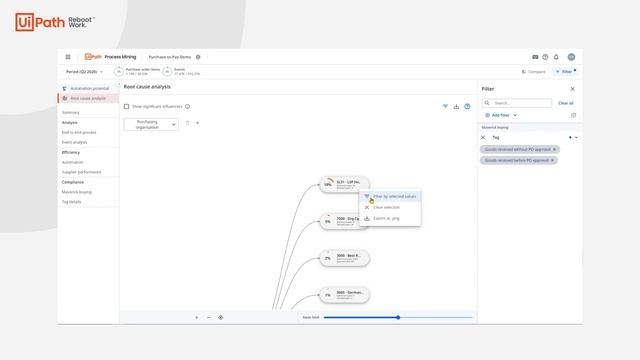Image resolution: width=640 pixels, height=360 pixels.
Task: Click the Node limit slider handle
Action: 398,317
